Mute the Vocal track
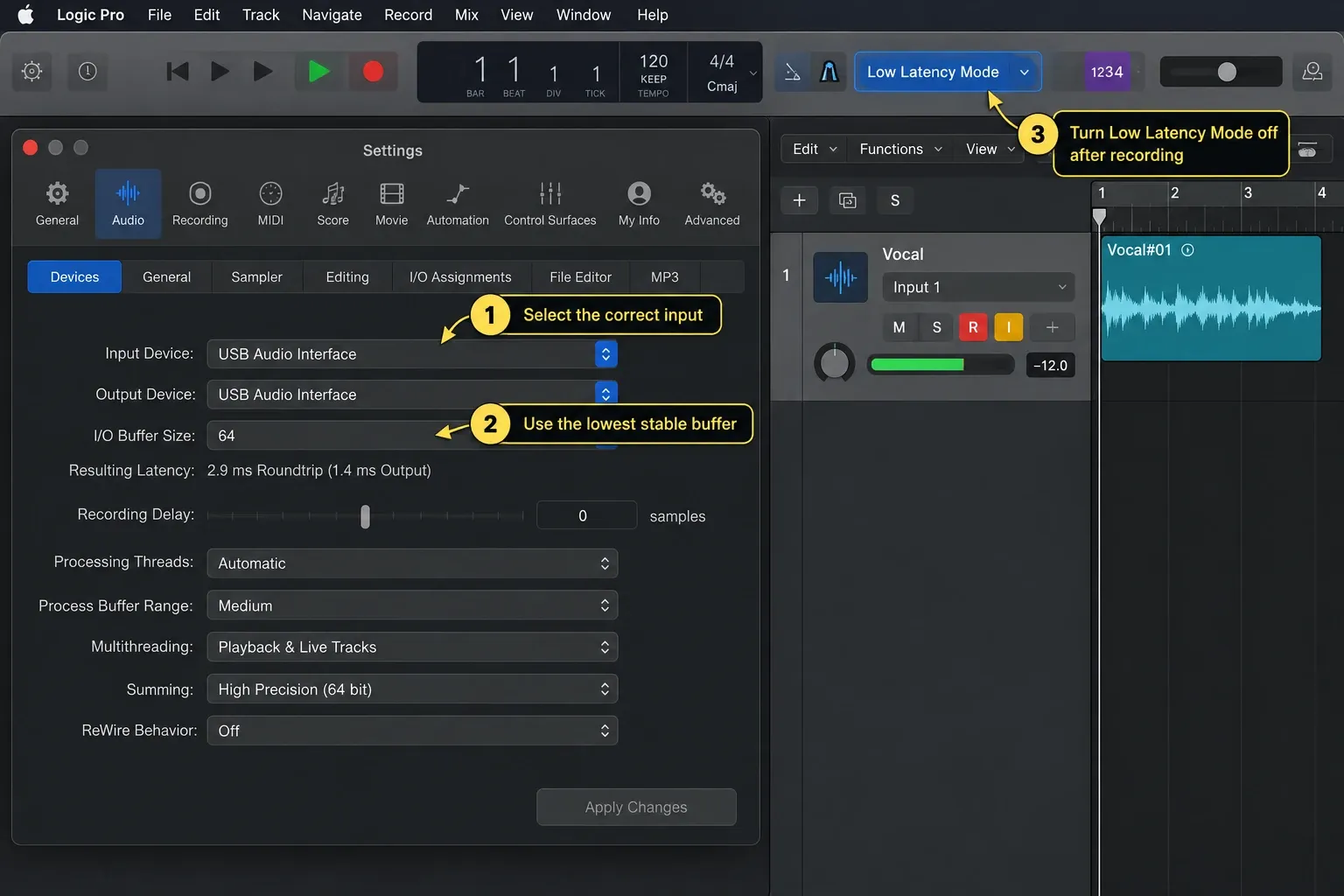Screen dimensions: 1344x896 899,327
